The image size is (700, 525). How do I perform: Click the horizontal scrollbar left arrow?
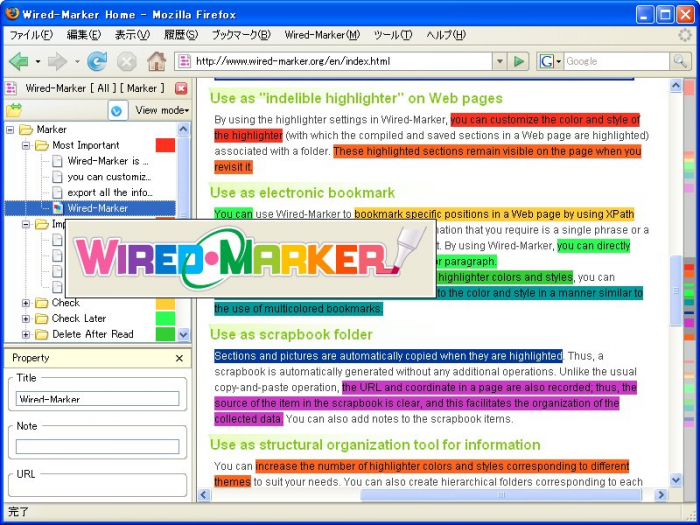point(204,494)
